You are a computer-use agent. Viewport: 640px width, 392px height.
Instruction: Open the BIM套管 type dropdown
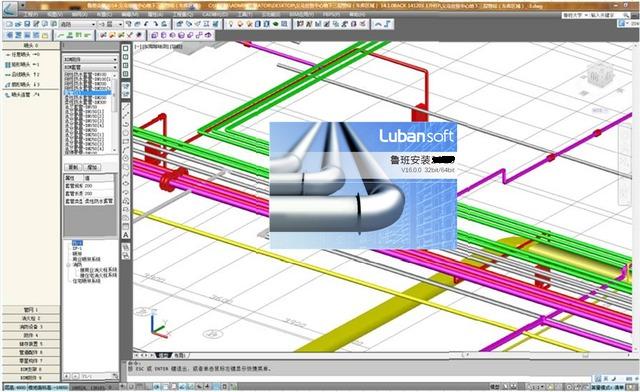90,67
